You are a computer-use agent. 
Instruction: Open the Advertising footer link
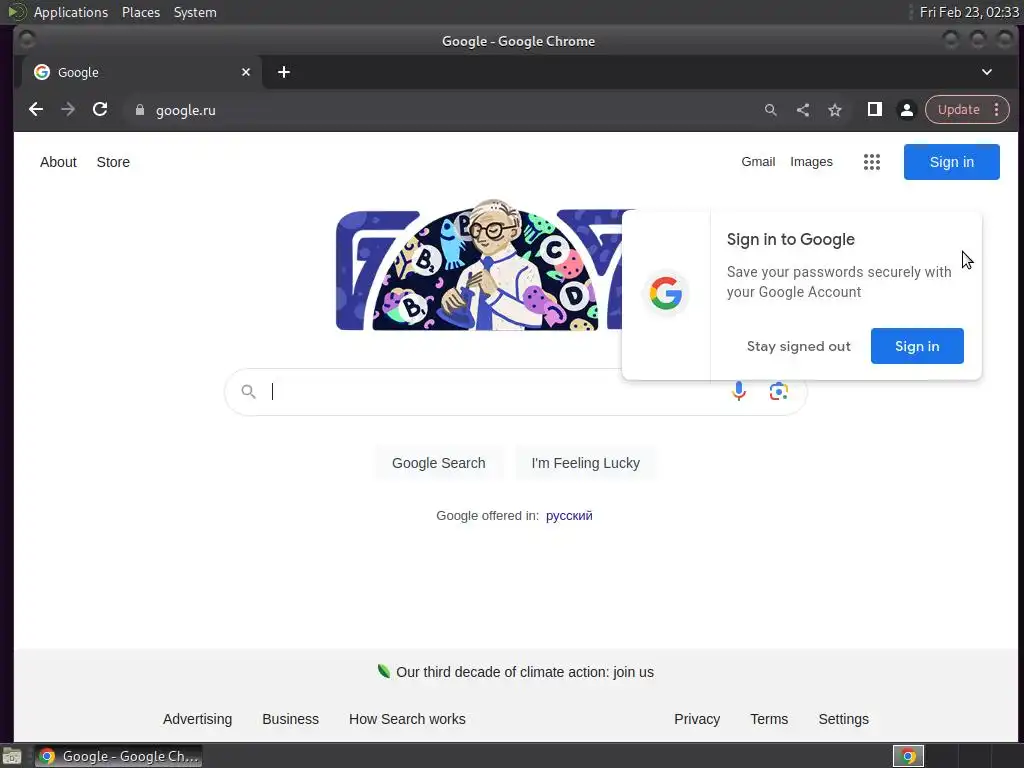click(x=197, y=719)
